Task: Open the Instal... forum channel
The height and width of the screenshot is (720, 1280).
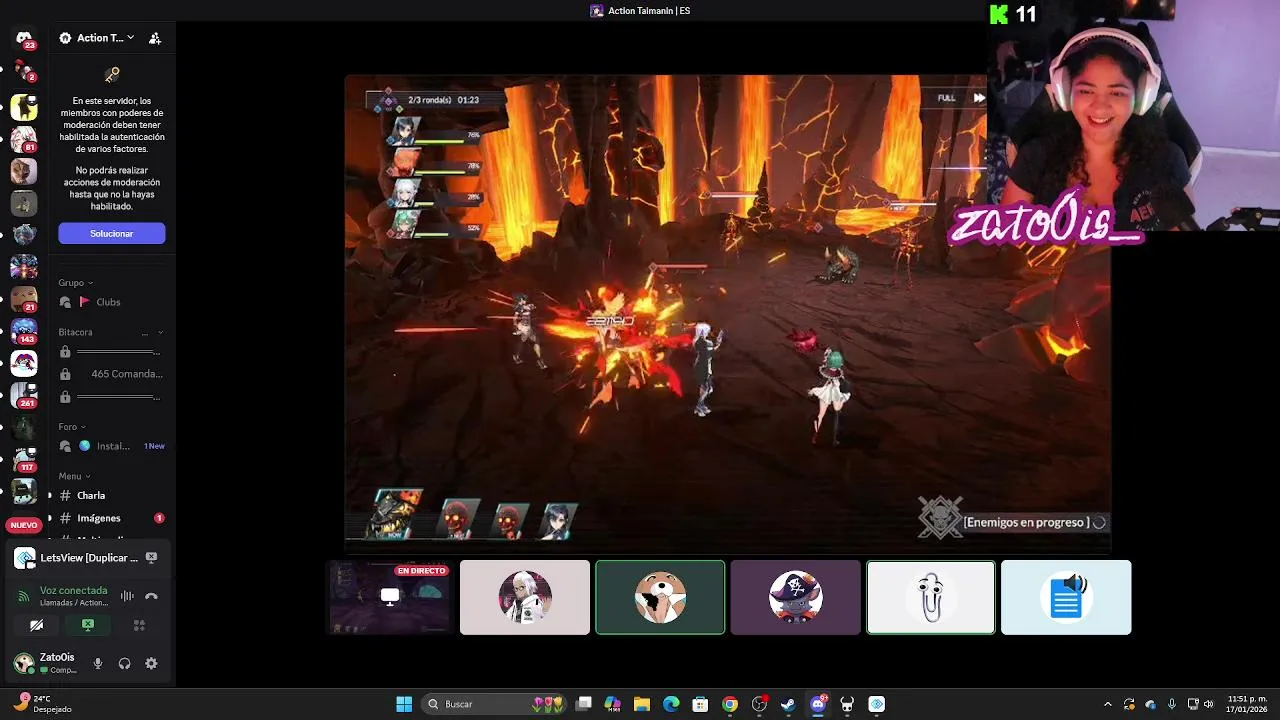Action: tap(110, 446)
